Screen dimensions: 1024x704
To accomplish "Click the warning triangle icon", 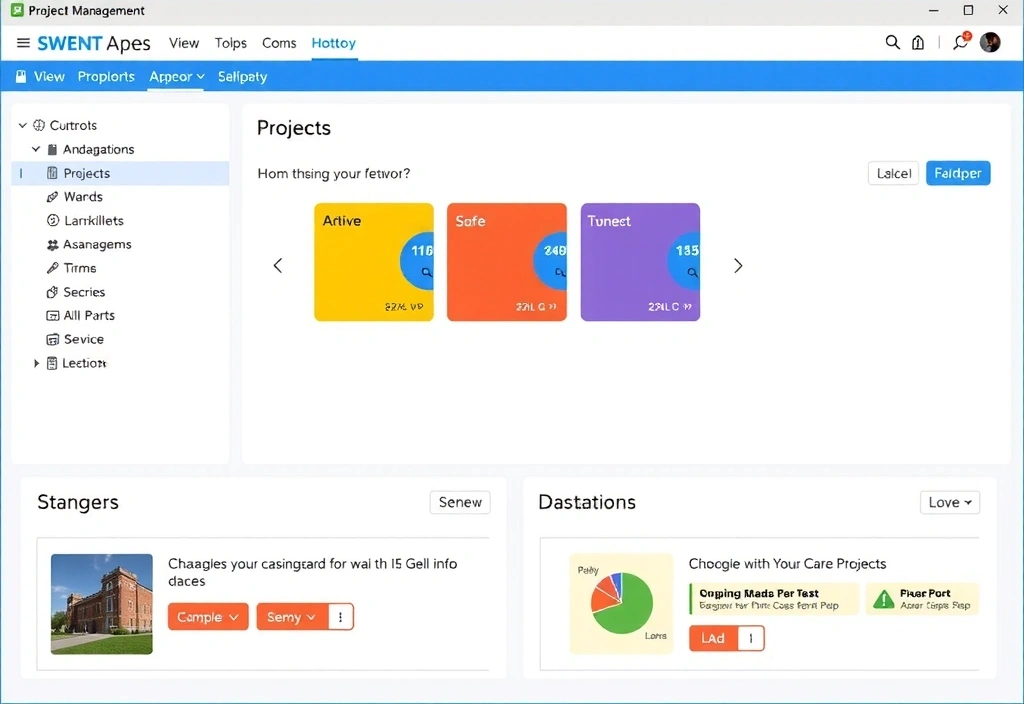I will tap(883, 599).
